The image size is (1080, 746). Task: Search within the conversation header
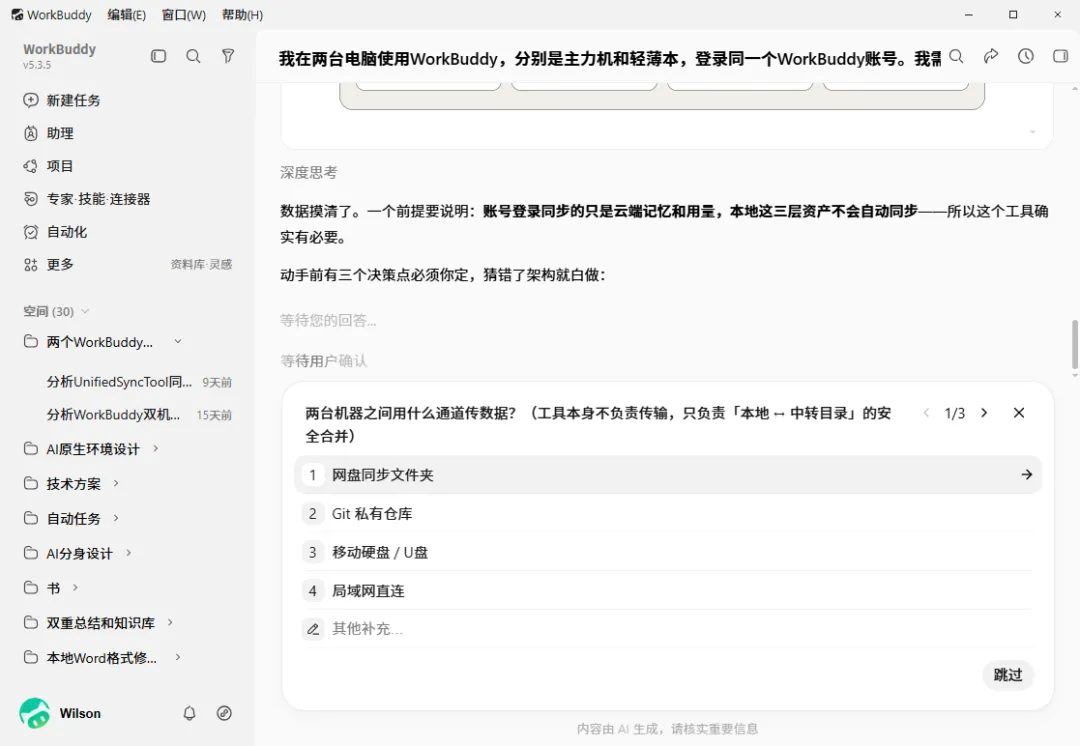tap(957, 56)
